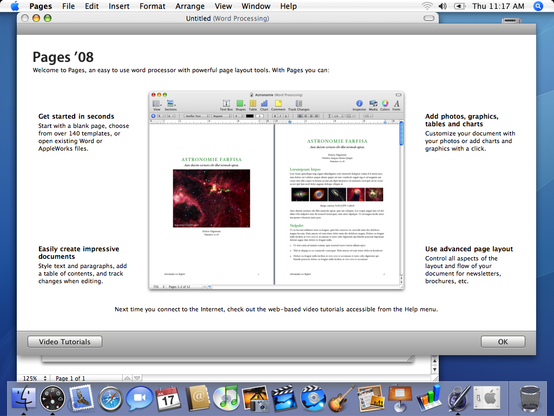Open the Trash in the Dock
The height and width of the screenshot is (416, 554).
530,399
